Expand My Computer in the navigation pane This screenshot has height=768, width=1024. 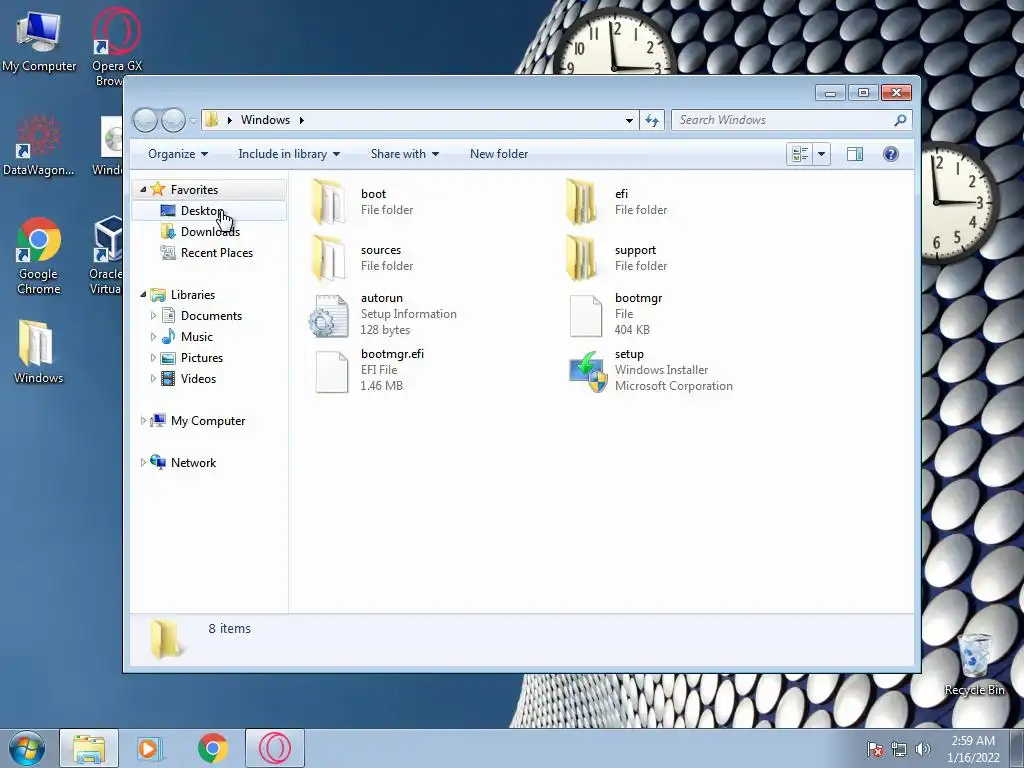point(143,421)
